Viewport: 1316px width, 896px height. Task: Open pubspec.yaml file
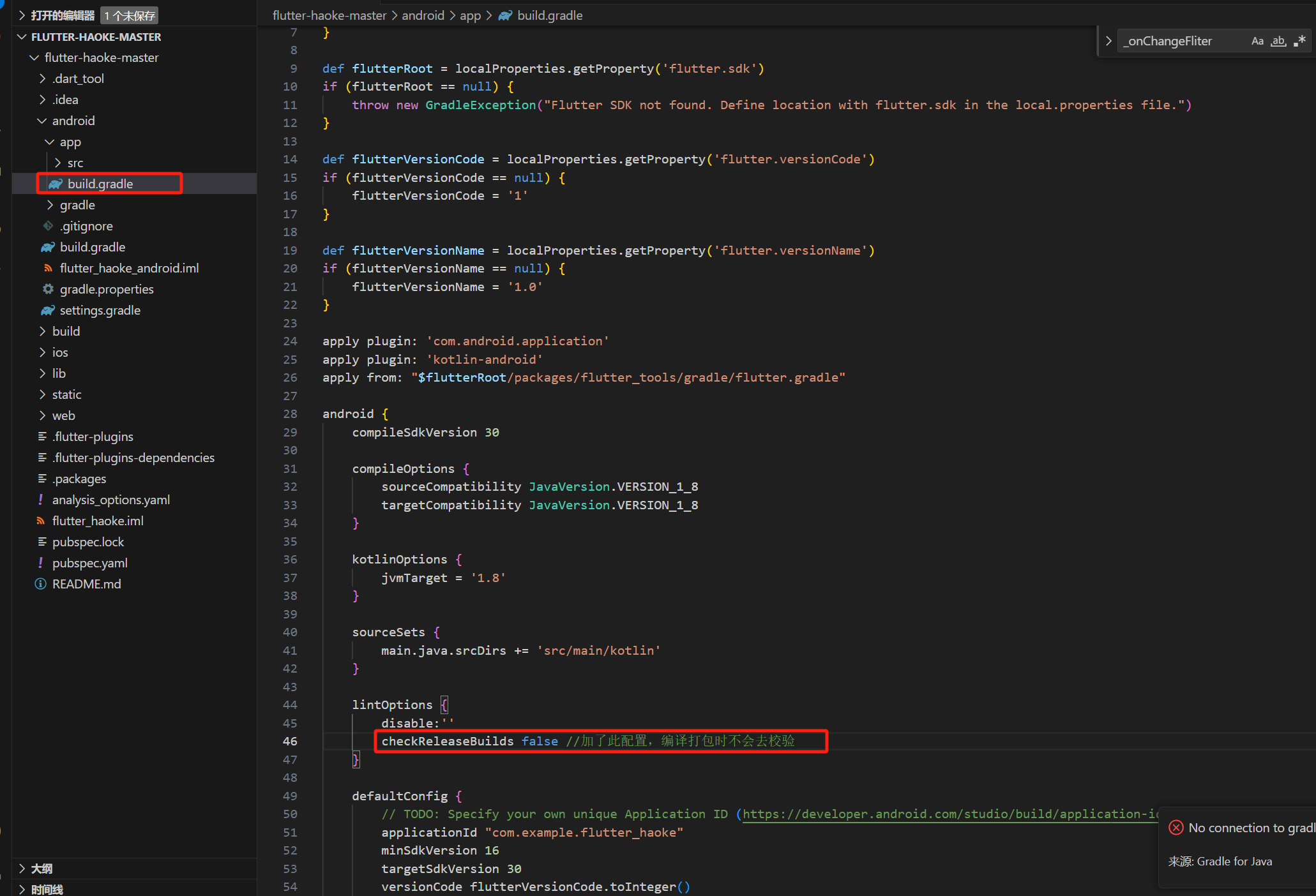89,563
